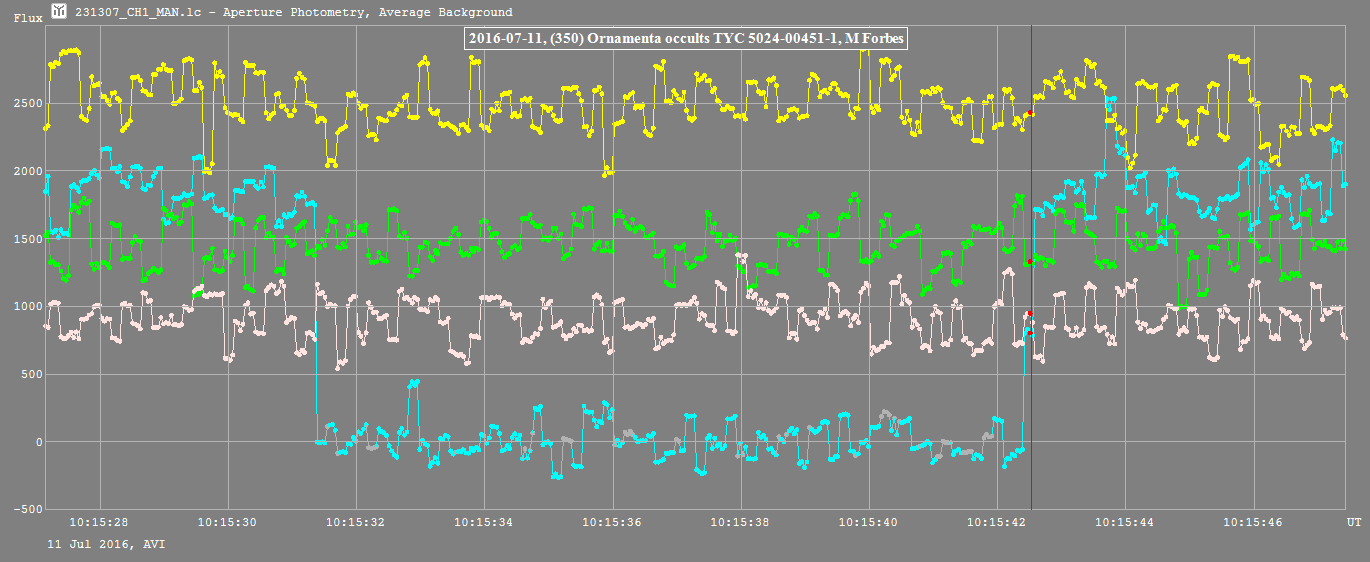
Task: Click the Ornamenta occults TYC 5024-00451-1 chart title
Action: pyautogui.click(x=685, y=38)
